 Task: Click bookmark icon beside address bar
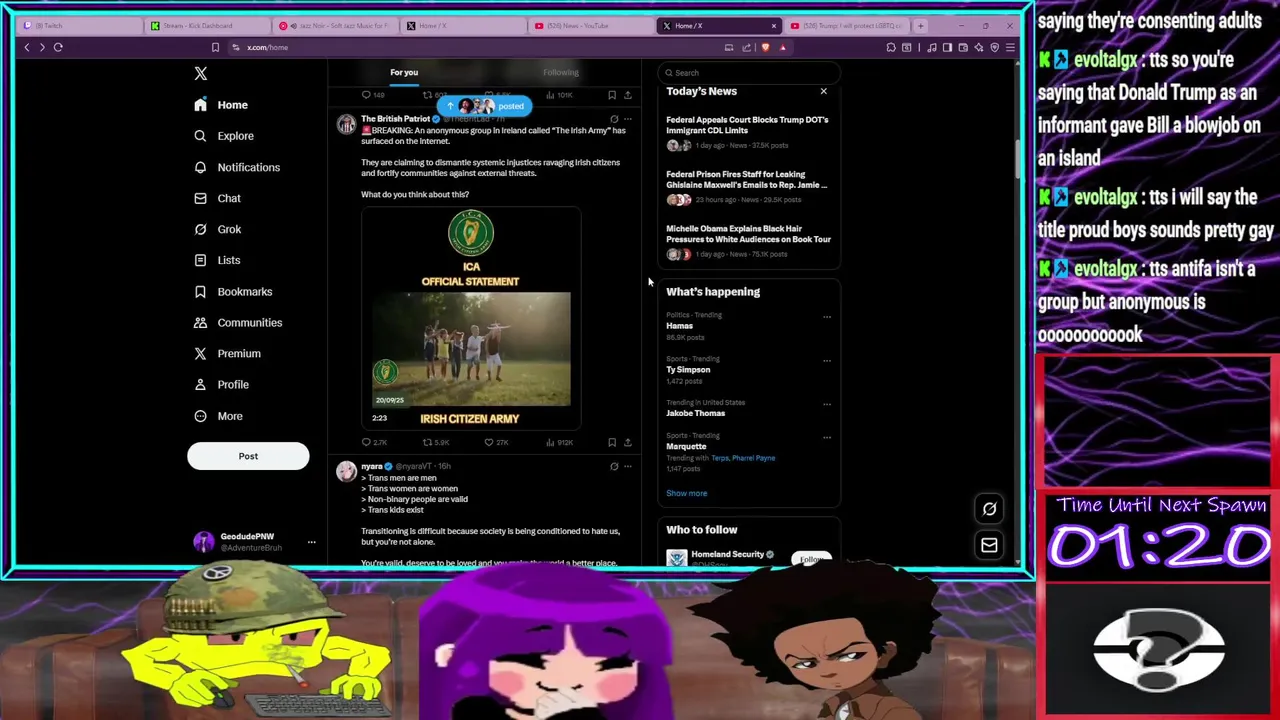(x=215, y=47)
